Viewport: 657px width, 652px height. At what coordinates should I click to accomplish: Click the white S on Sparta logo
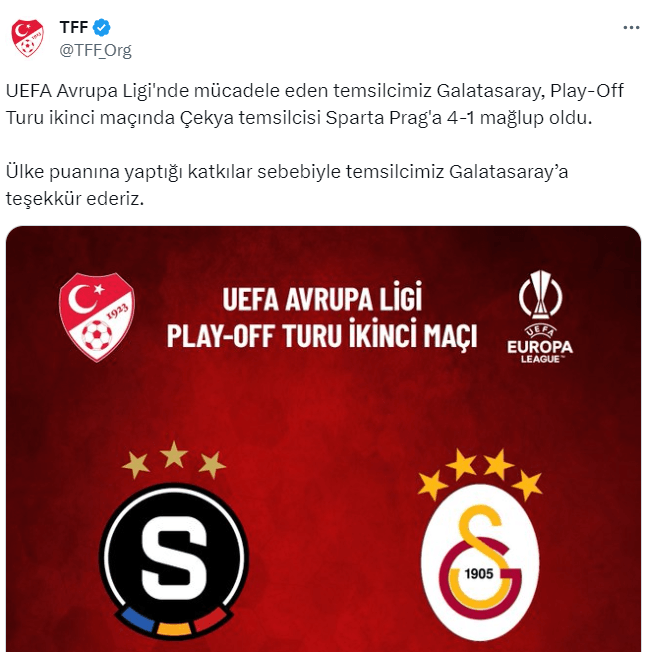[x=174, y=551]
